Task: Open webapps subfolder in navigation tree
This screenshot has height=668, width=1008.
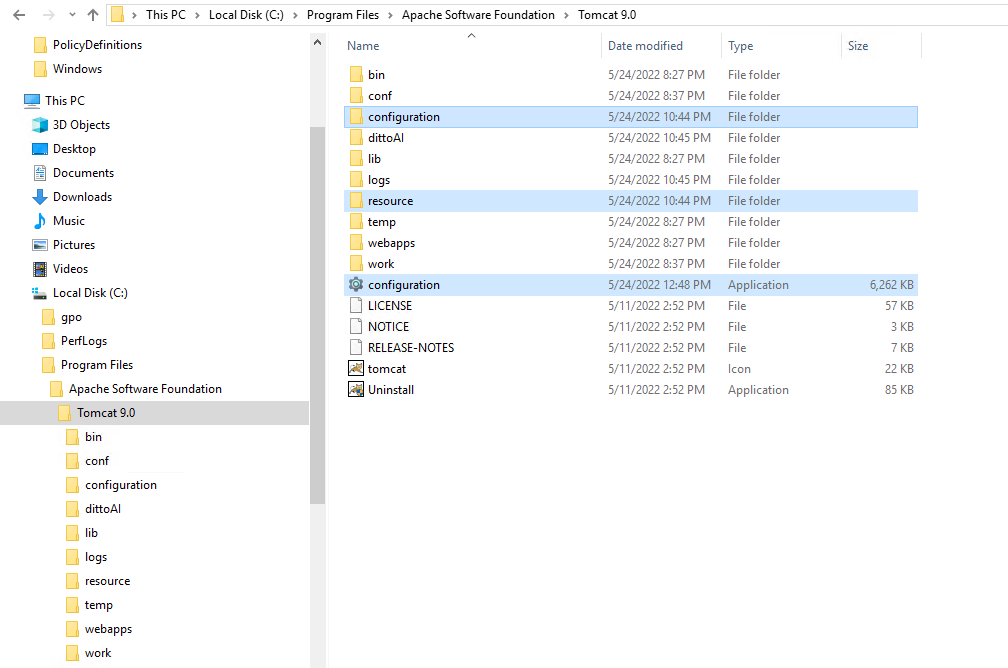Action: (108, 629)
